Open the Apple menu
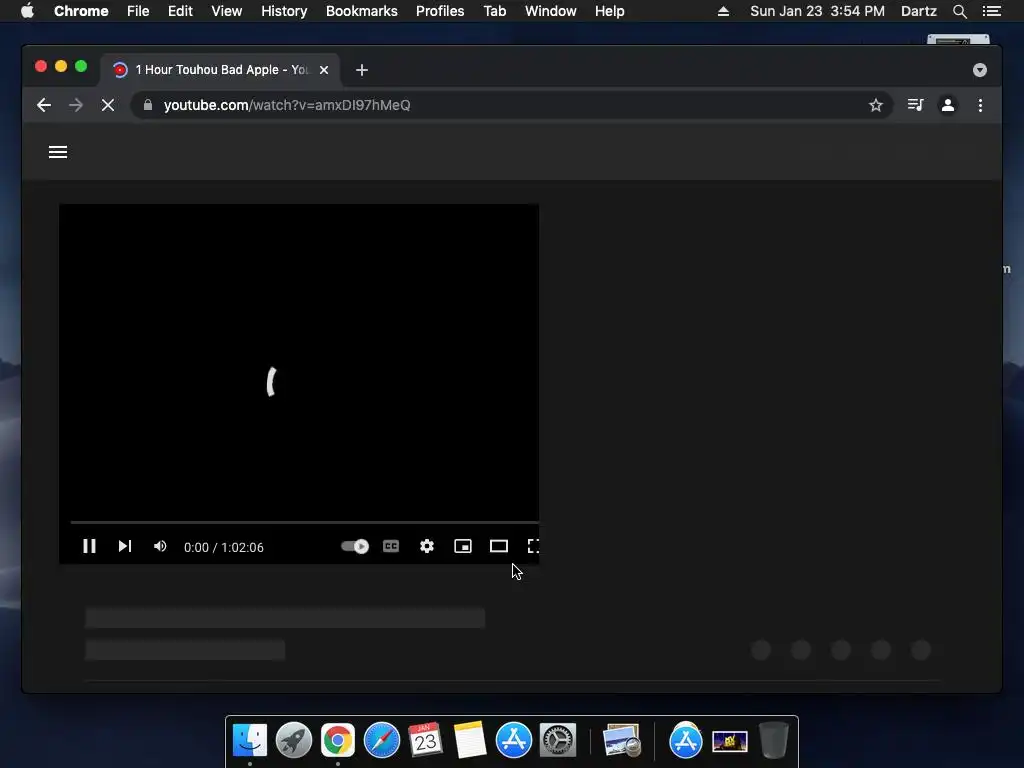 [x=27, y=11]
